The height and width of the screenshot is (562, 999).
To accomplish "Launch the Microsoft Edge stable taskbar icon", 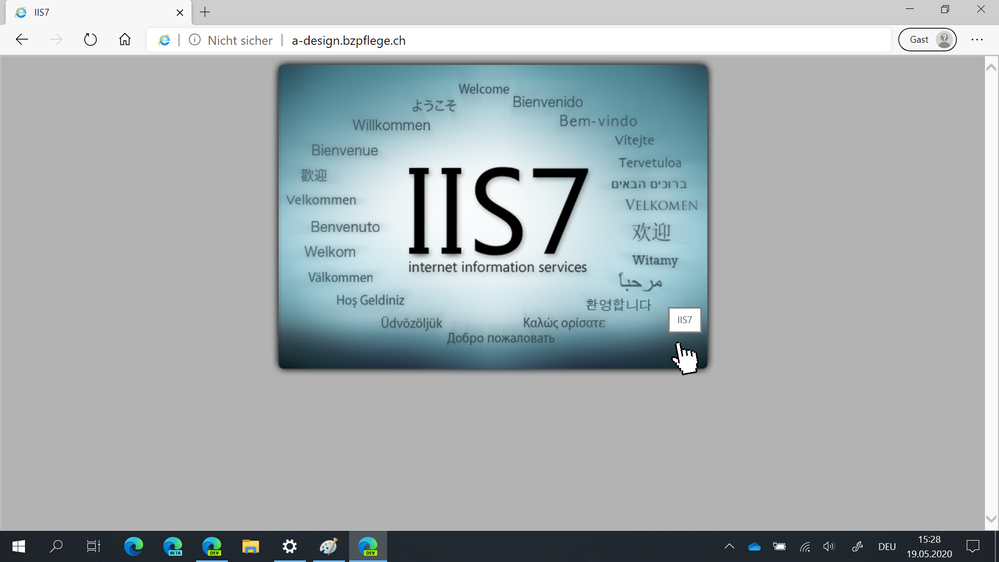I will pyautogui.click(x=134, y=546).
